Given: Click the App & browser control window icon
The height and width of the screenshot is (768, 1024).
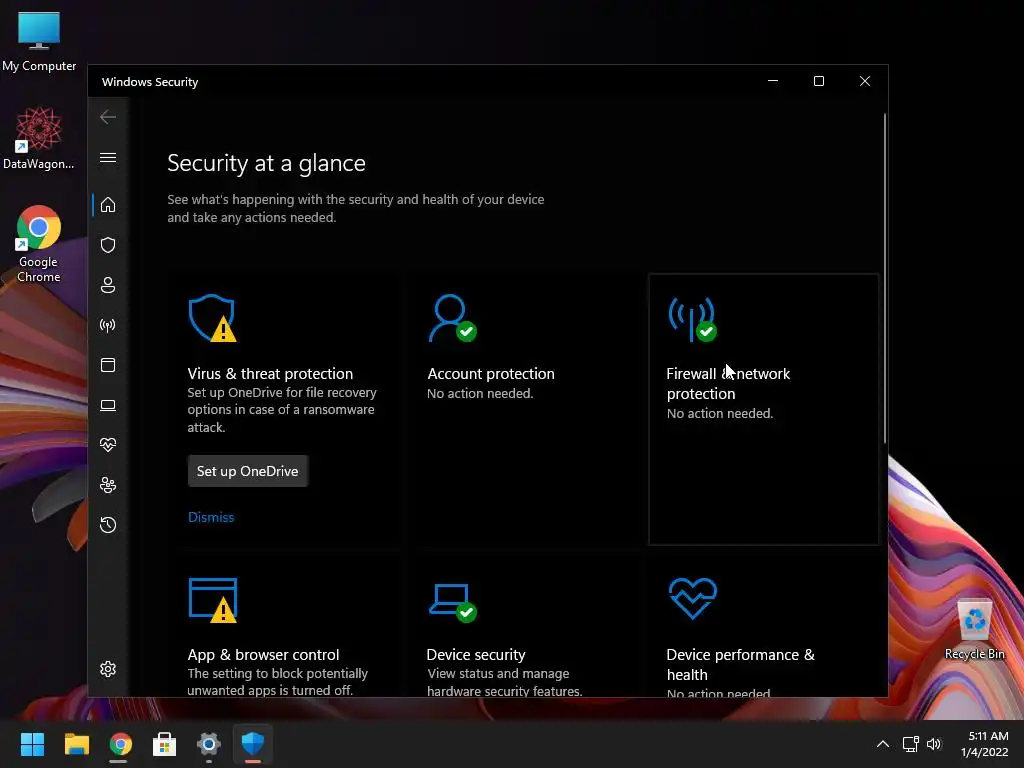Looking at the screenshot, I should coord(212,600).
